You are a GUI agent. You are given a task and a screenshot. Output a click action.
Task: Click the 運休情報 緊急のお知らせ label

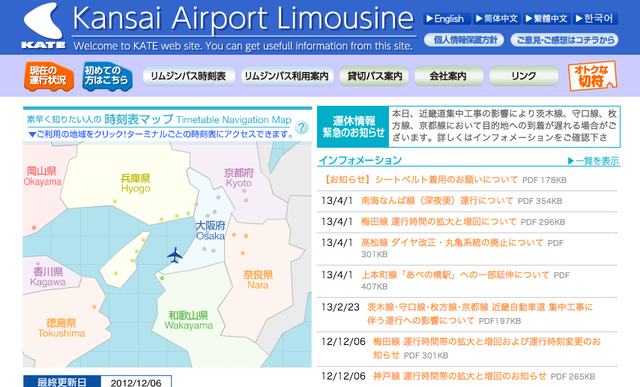coord(353,127)
